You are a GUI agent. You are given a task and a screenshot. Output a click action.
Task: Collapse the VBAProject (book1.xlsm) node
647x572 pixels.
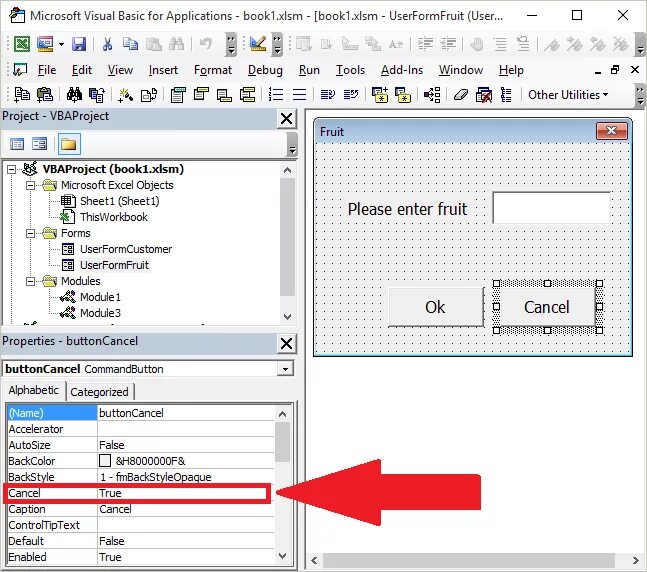coord(12,169)
